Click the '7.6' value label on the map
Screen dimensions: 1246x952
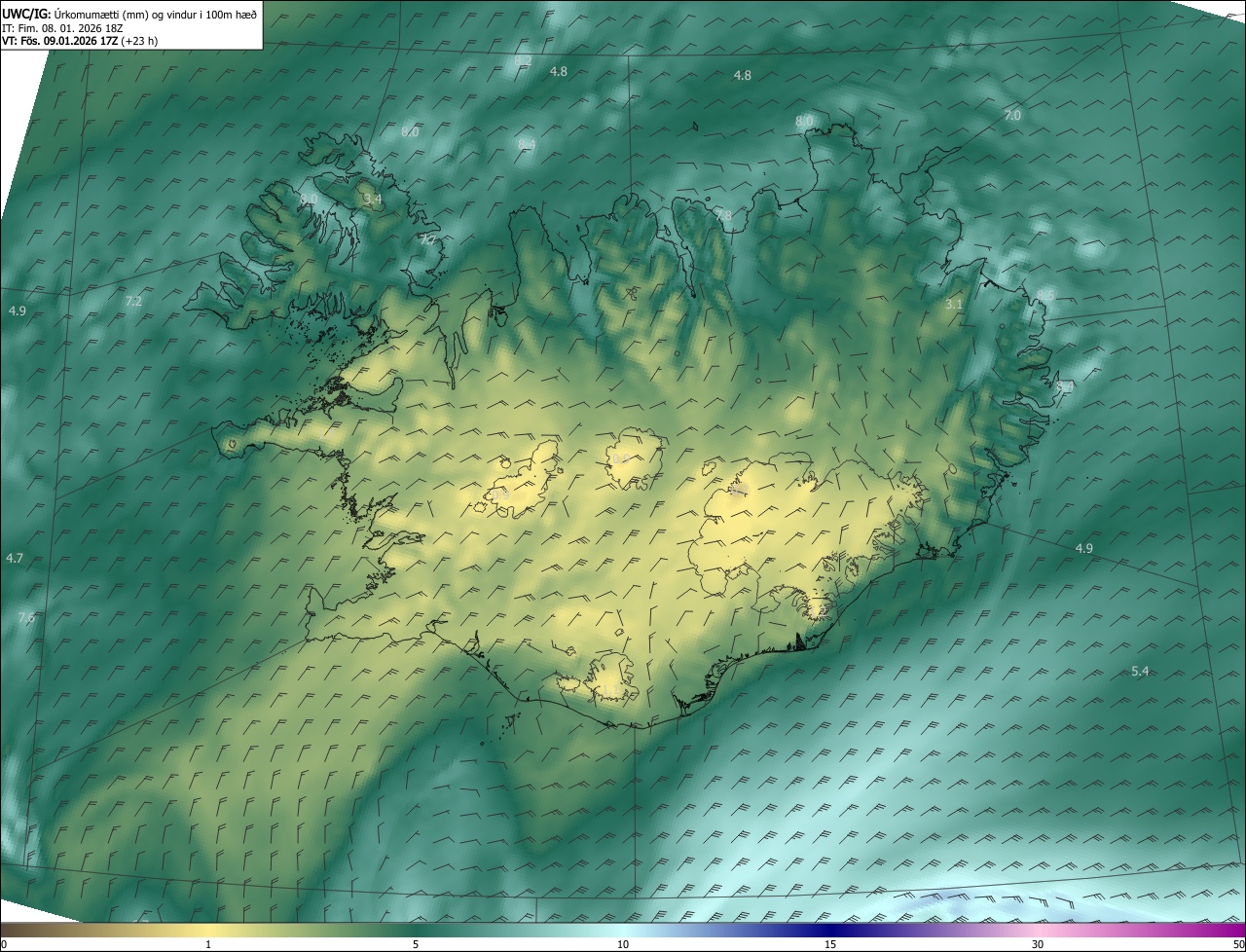pyautogui.click(x=26, y=617)
